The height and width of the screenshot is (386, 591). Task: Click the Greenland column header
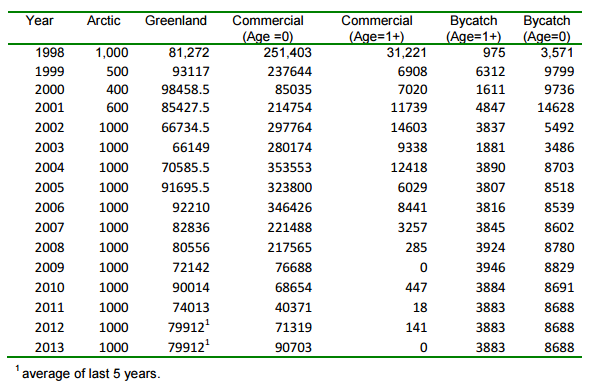tap(176, 21)
